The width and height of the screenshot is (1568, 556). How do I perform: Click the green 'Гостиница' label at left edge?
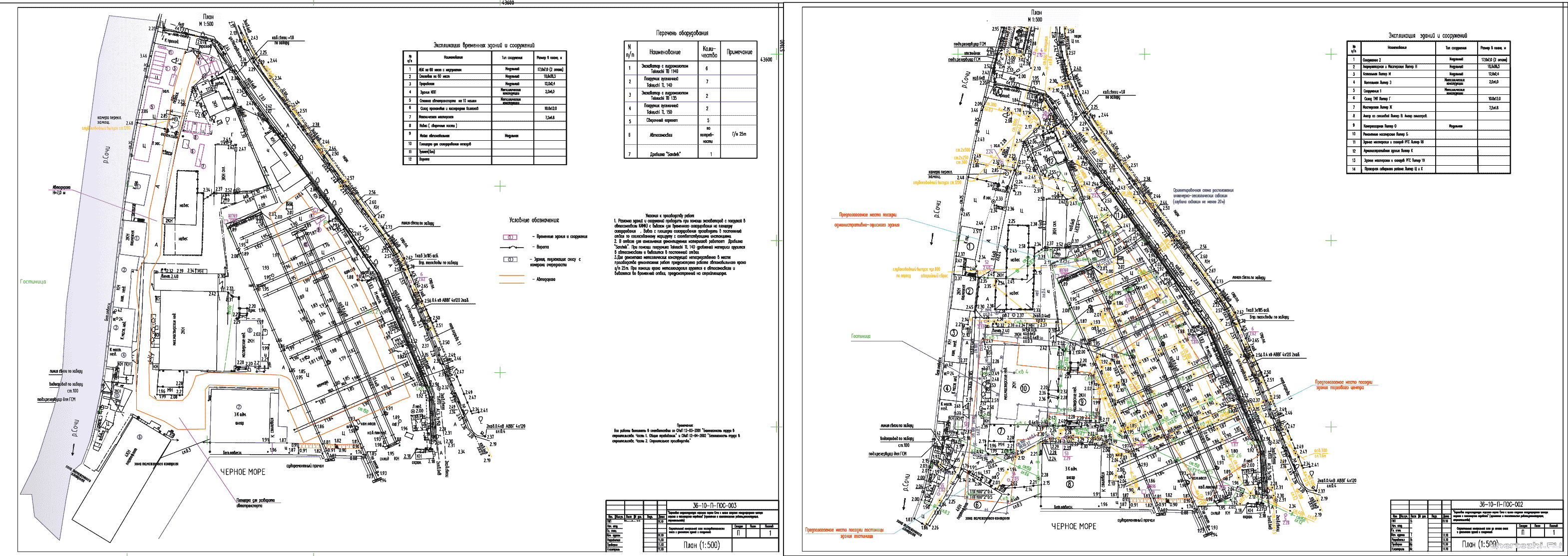click(x=33, y=281)
